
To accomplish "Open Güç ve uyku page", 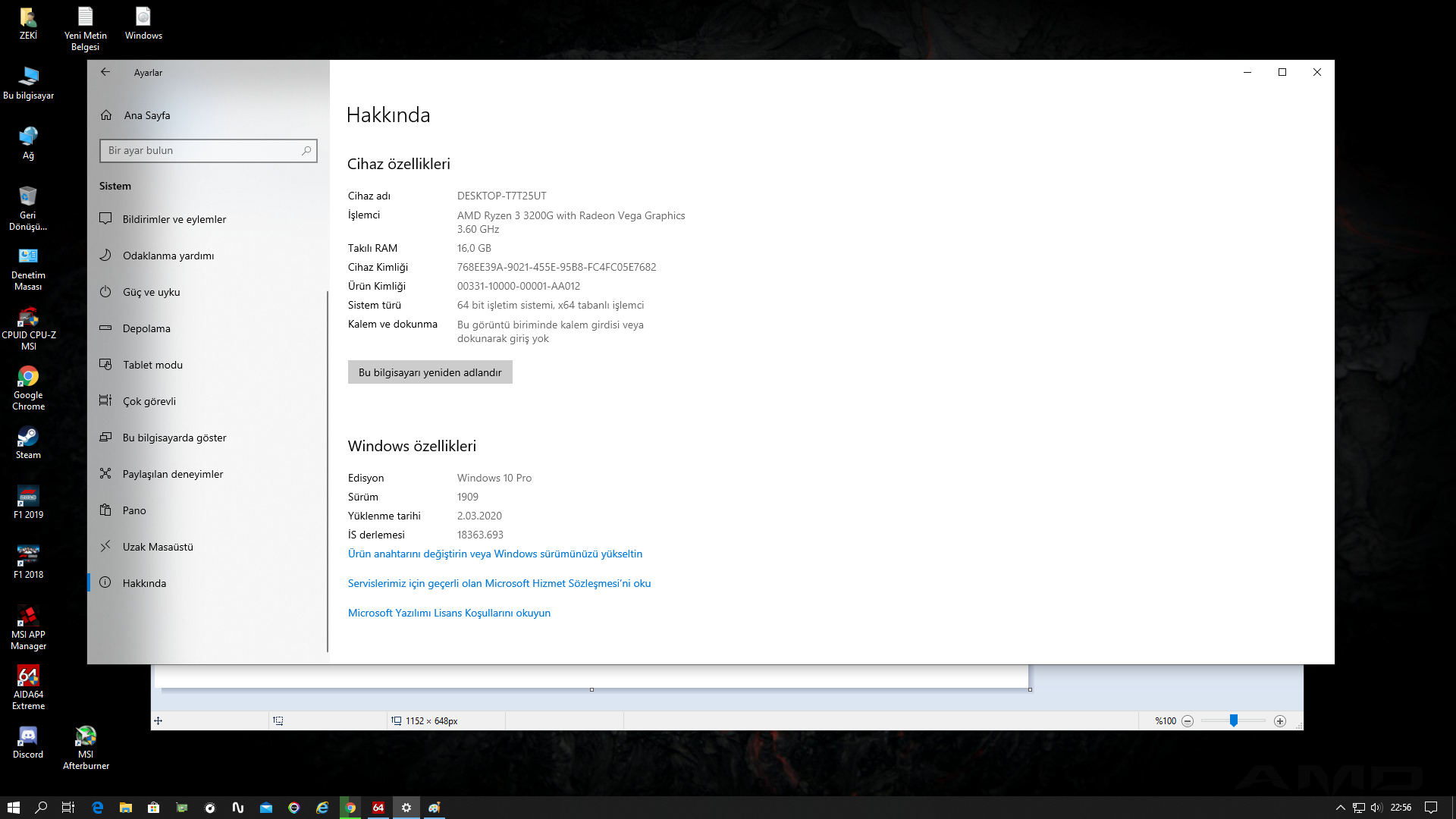I will pyautogui.click(x=151, y=292).
